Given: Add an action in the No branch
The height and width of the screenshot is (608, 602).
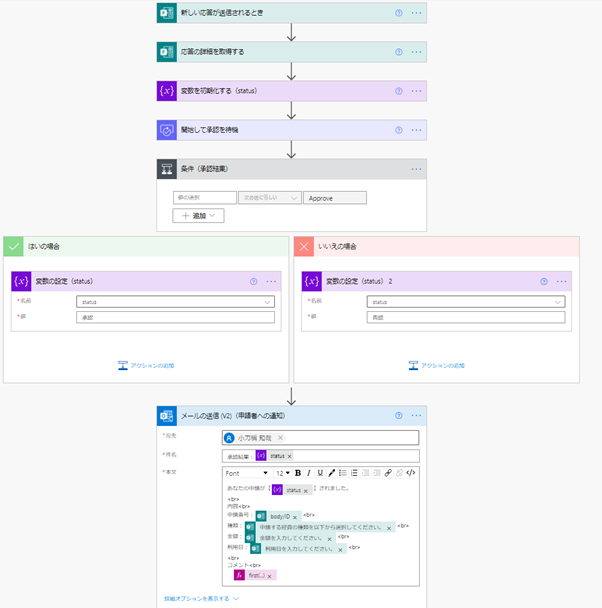Looking at the screenshot, I should (436, 366).
